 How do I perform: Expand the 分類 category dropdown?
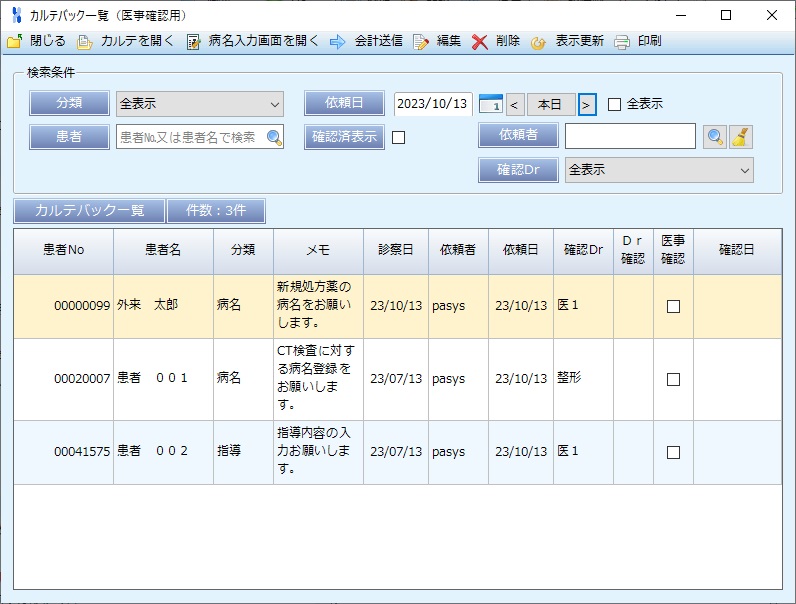(275, 104)
